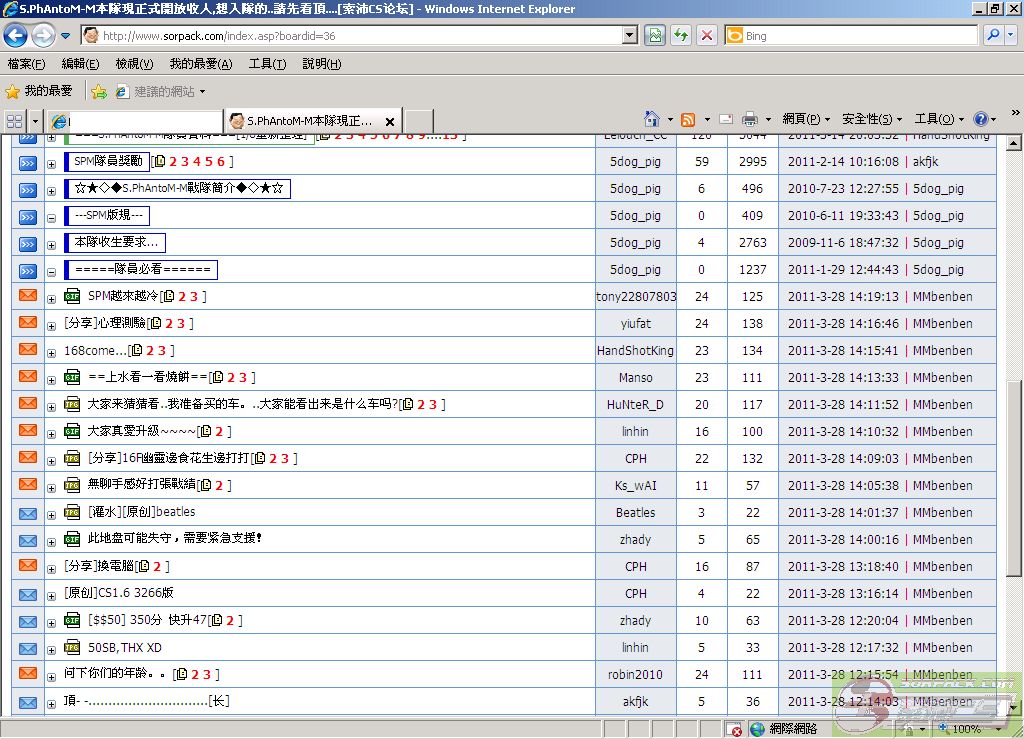Open the 我的最愛 menu in menu bar
Screen dimensions: 1024x739
click(x=200, y=64)
